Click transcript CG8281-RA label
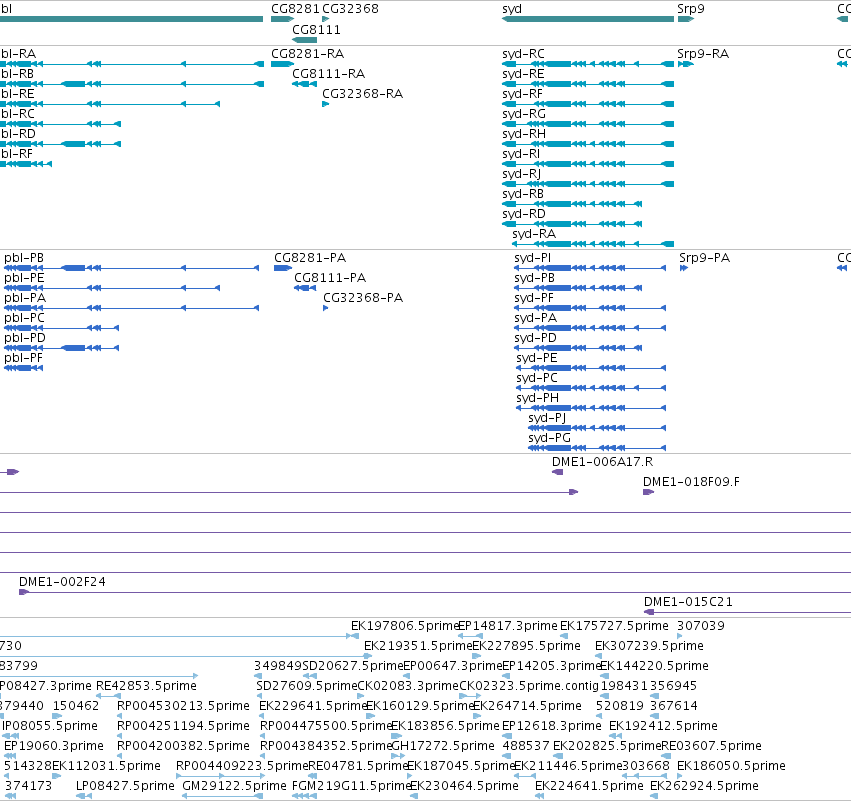This screenshot has width=851, height=801. pyautogui.click(x=307, y=54)
